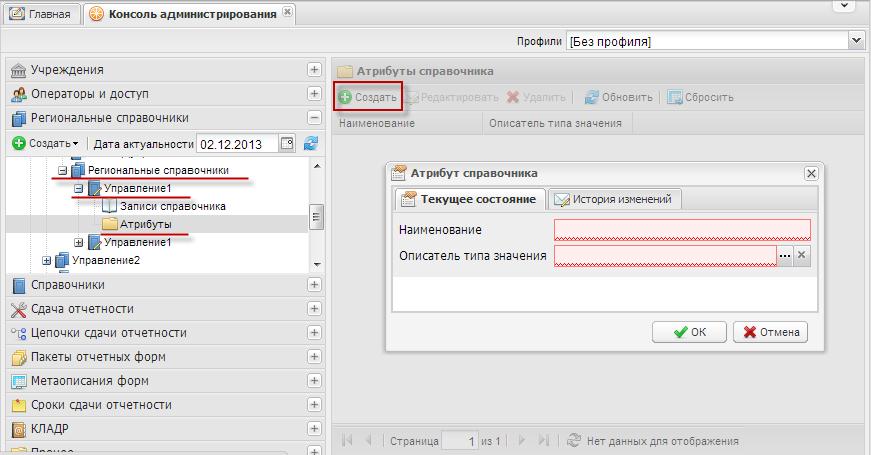Screen dimensions: 871x455
Task: Click Создать in Атрибуты справочника toolbar
Action: [368, 97]
